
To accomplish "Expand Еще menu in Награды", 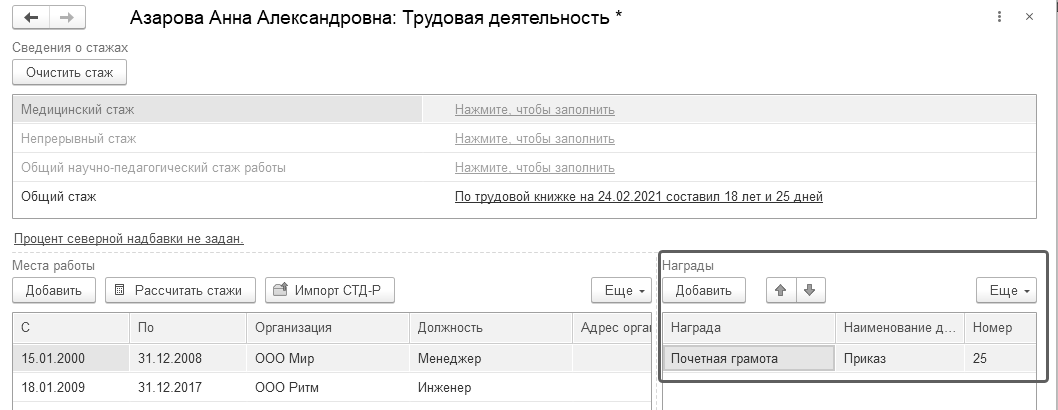I will (1010, 290).
